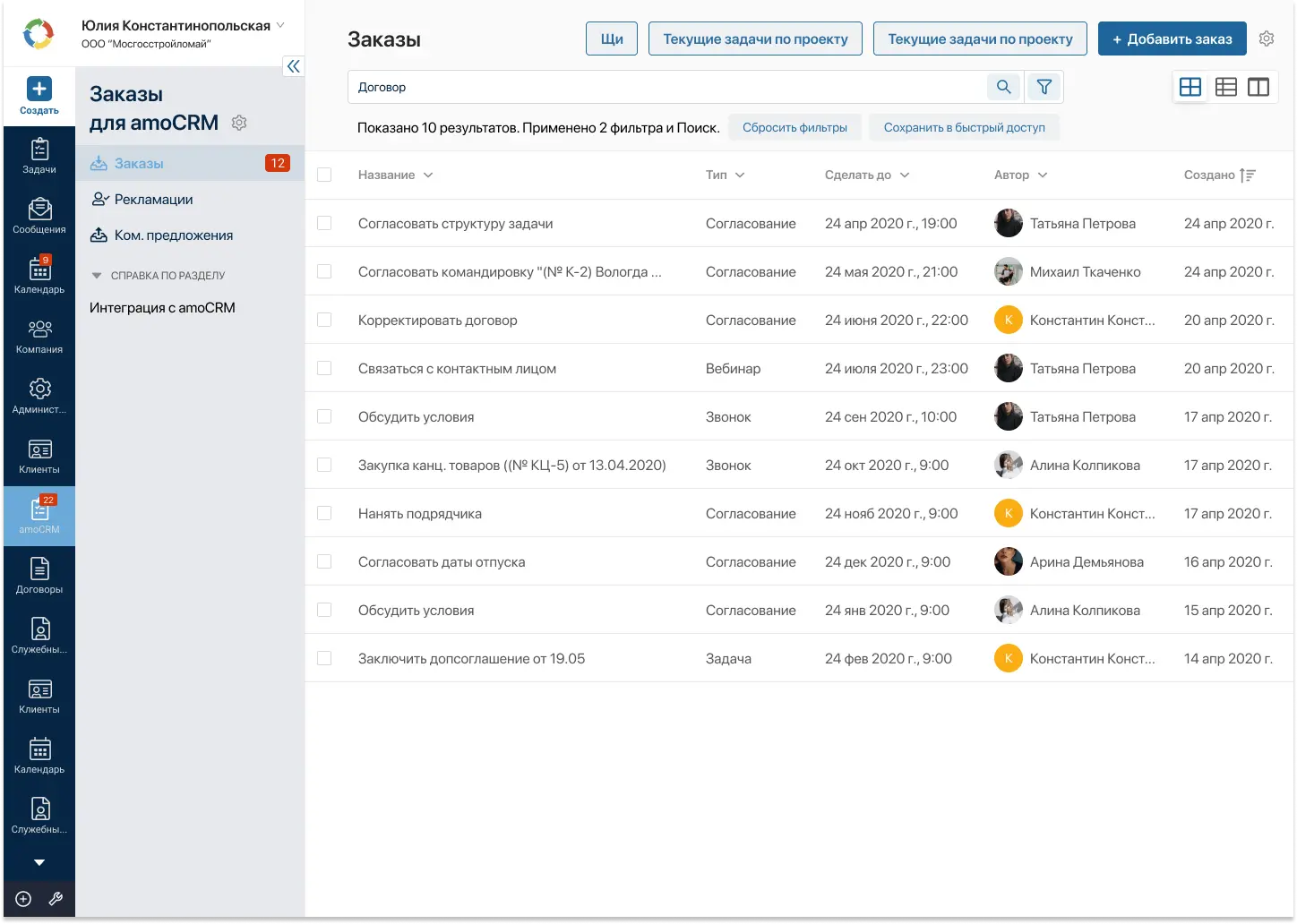The width and height of the screenshot is (1297, 924).
Task: Collapse the СПРАВКА ПО РАЗДЕЛУ section
Action: click(x=97, y=276)
